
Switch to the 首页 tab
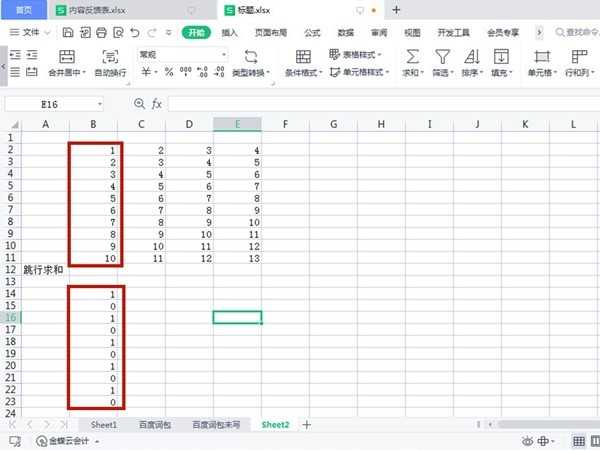pyautogui.click(x=24, y=10)
